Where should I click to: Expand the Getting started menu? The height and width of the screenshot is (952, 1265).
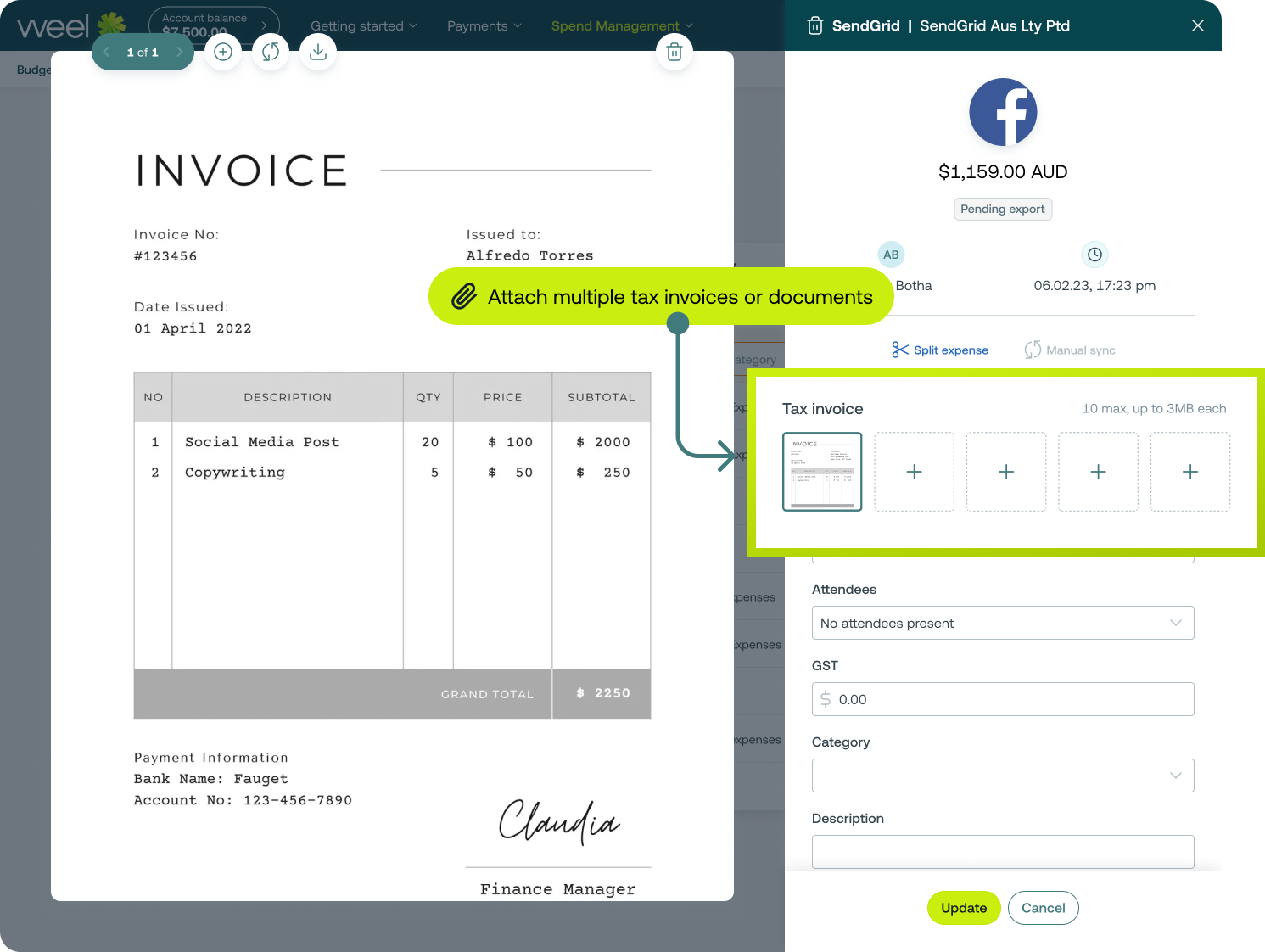(363, 26)
